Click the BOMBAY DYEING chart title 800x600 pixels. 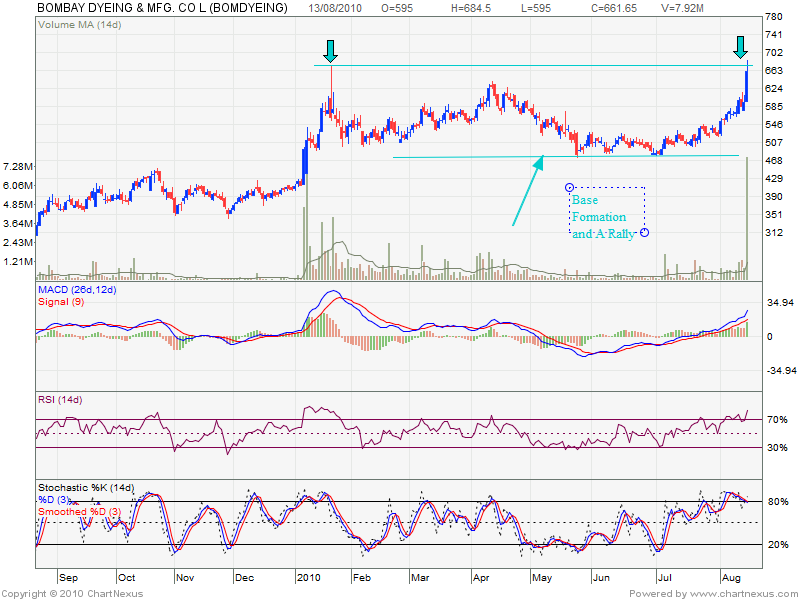162,8
